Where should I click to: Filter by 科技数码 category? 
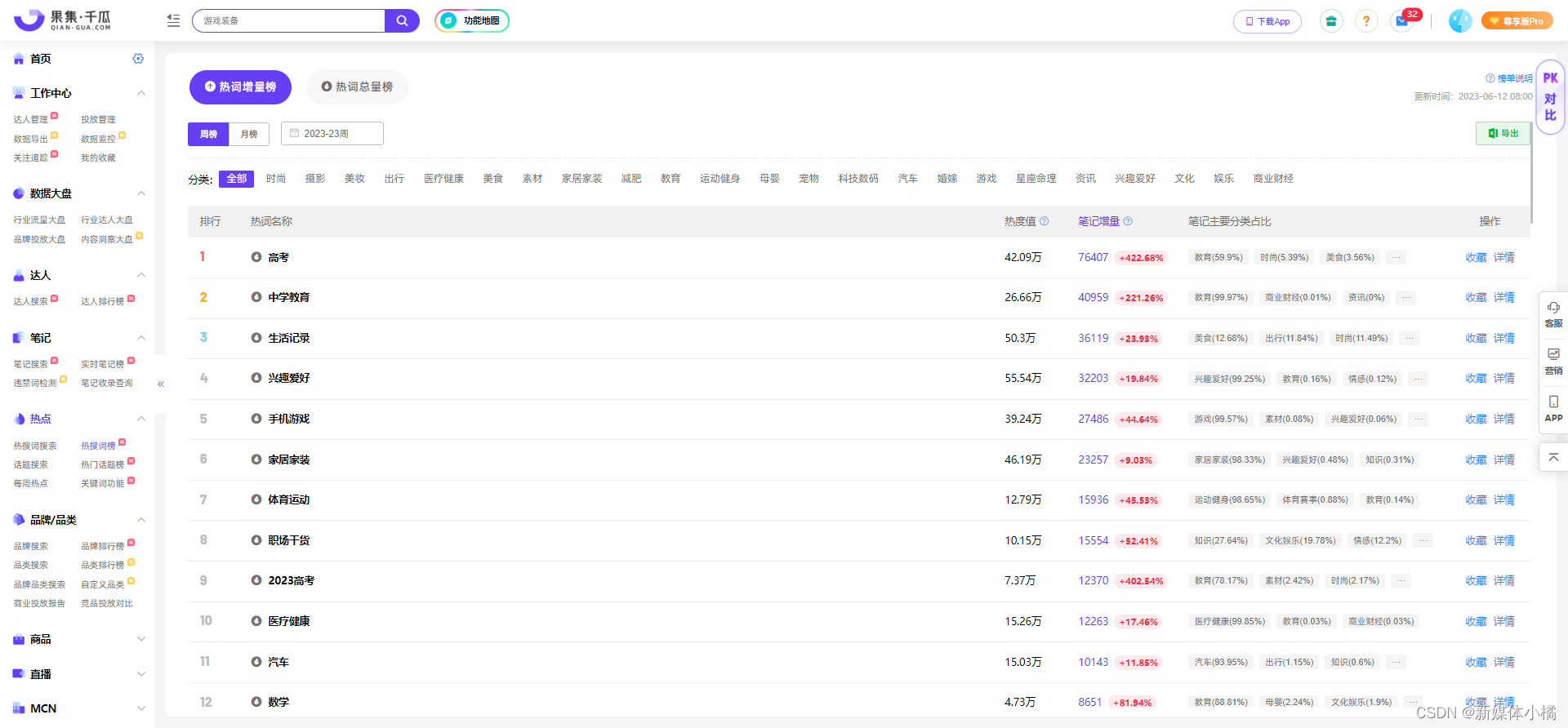[x=858, y=179]
